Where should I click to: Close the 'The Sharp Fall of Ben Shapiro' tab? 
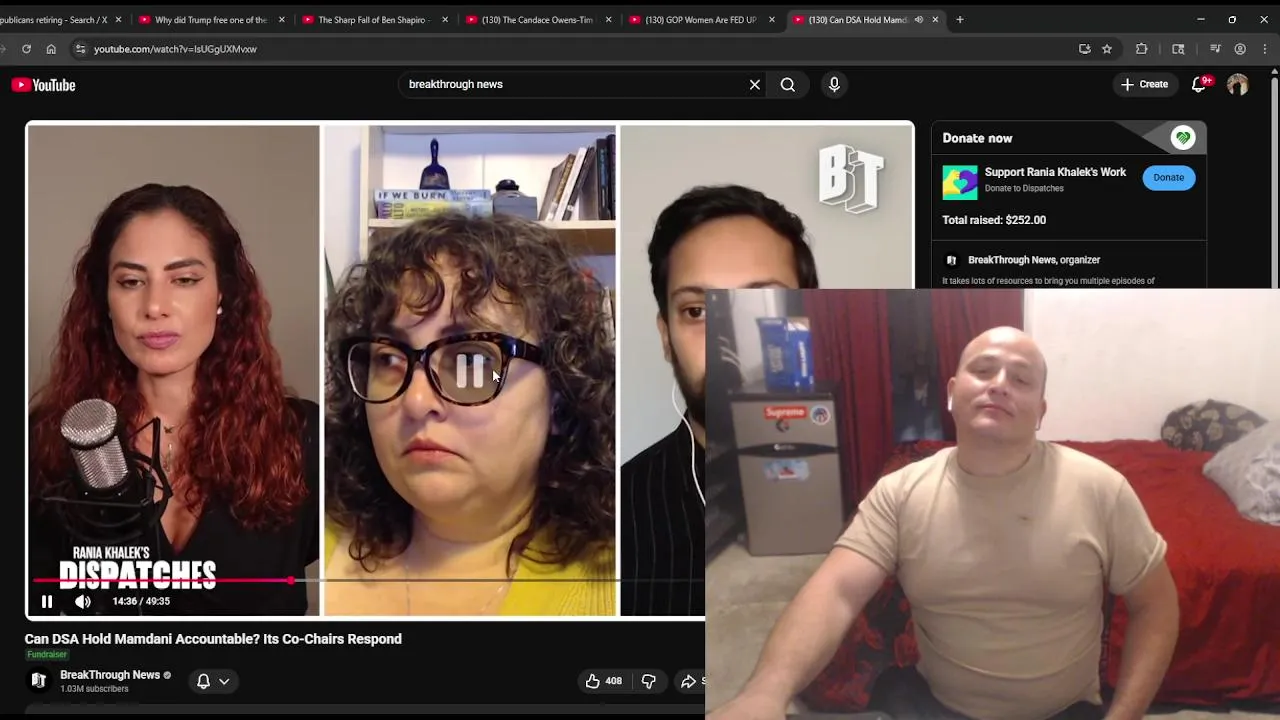[445, 20]
